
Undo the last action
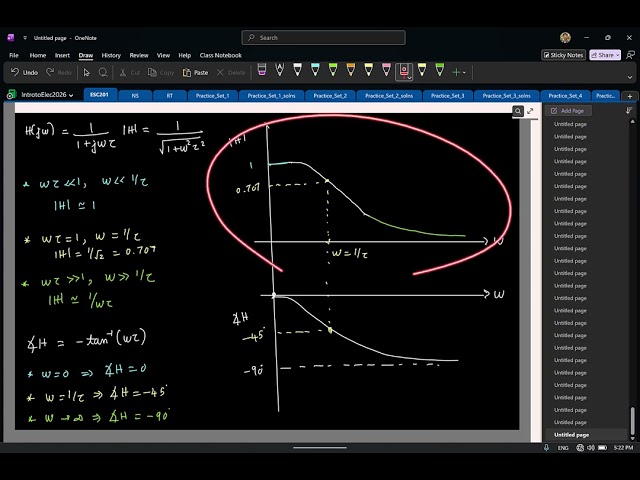24,72
